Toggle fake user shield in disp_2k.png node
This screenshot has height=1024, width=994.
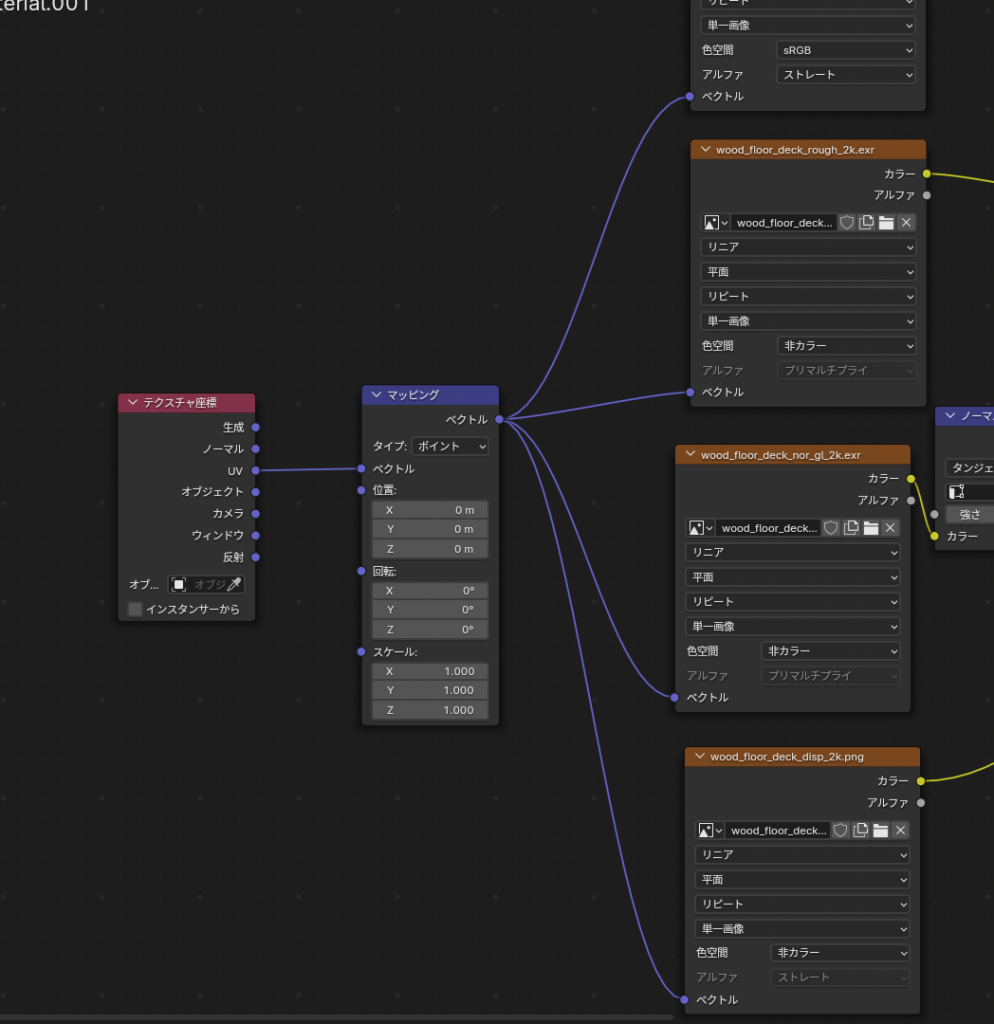point(841,830)
